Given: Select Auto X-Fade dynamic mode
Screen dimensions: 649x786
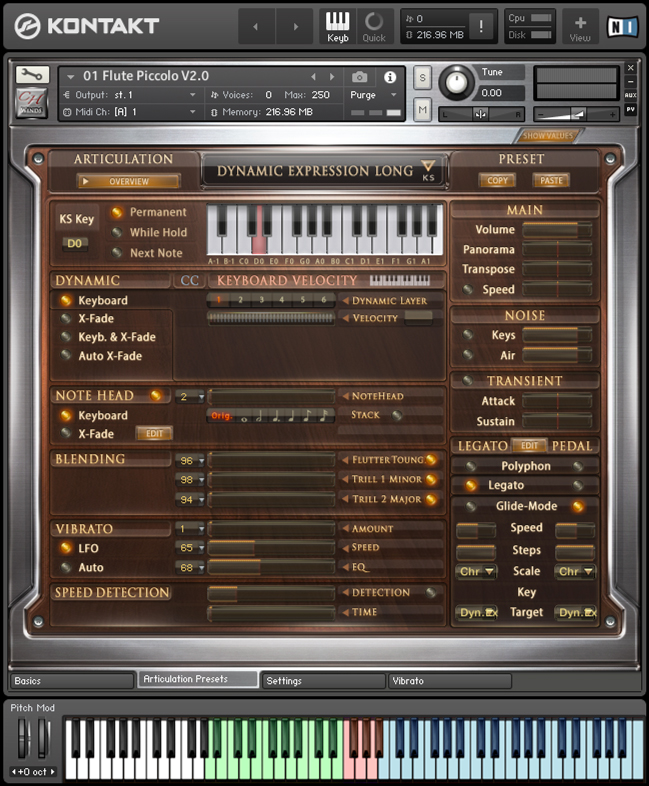Looking at the screenshot, I should click(x=66, y=355).
